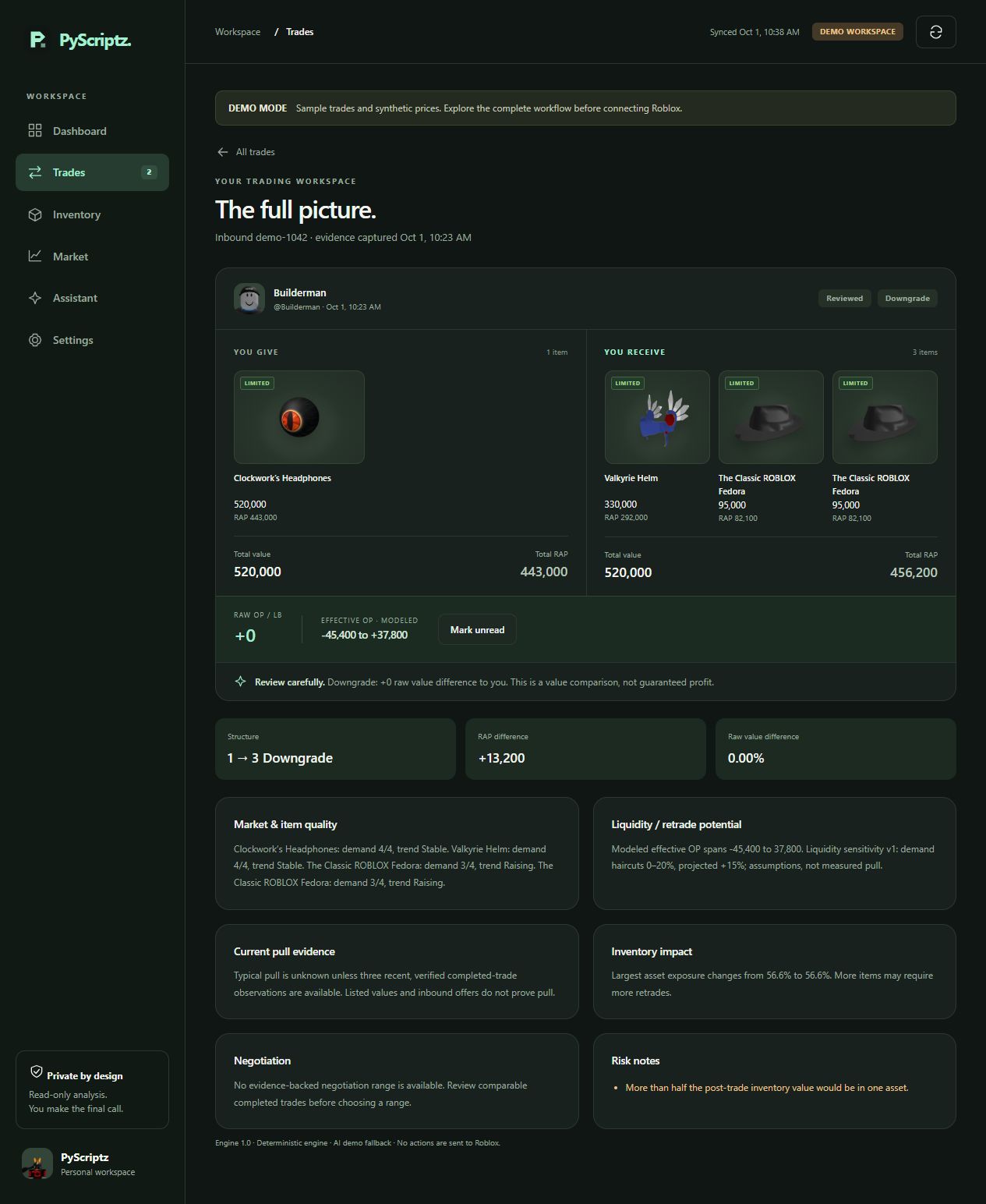Screen dimensions: 986x1204
Task: Click the Workspace breadcrumb link
Action: [238, 32]
